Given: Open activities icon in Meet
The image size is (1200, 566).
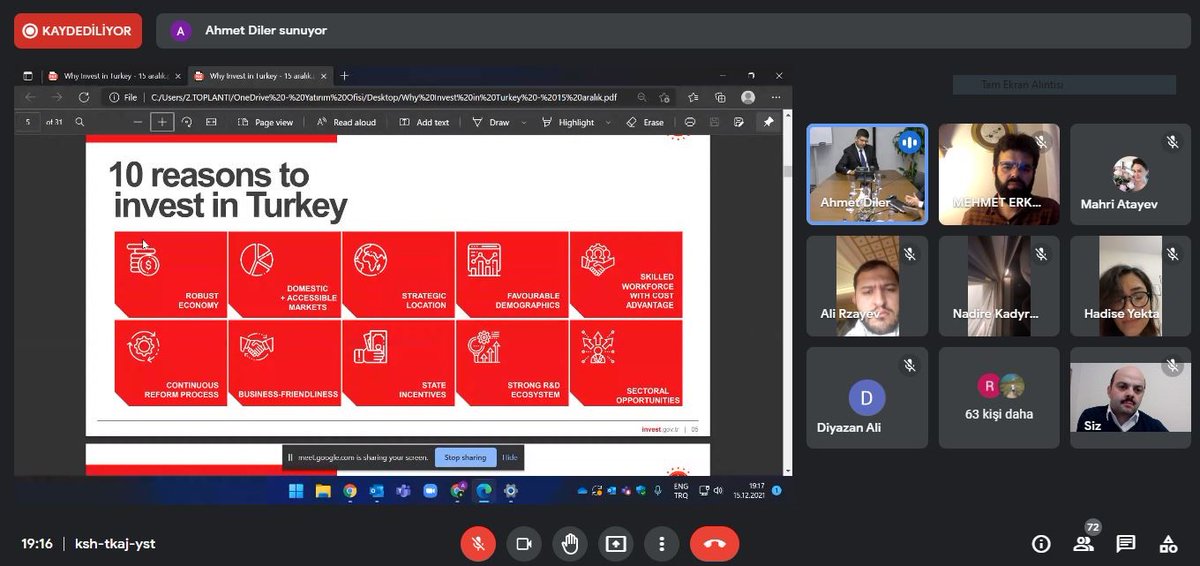Looking at the screenshot, I should click(1168, 544).
